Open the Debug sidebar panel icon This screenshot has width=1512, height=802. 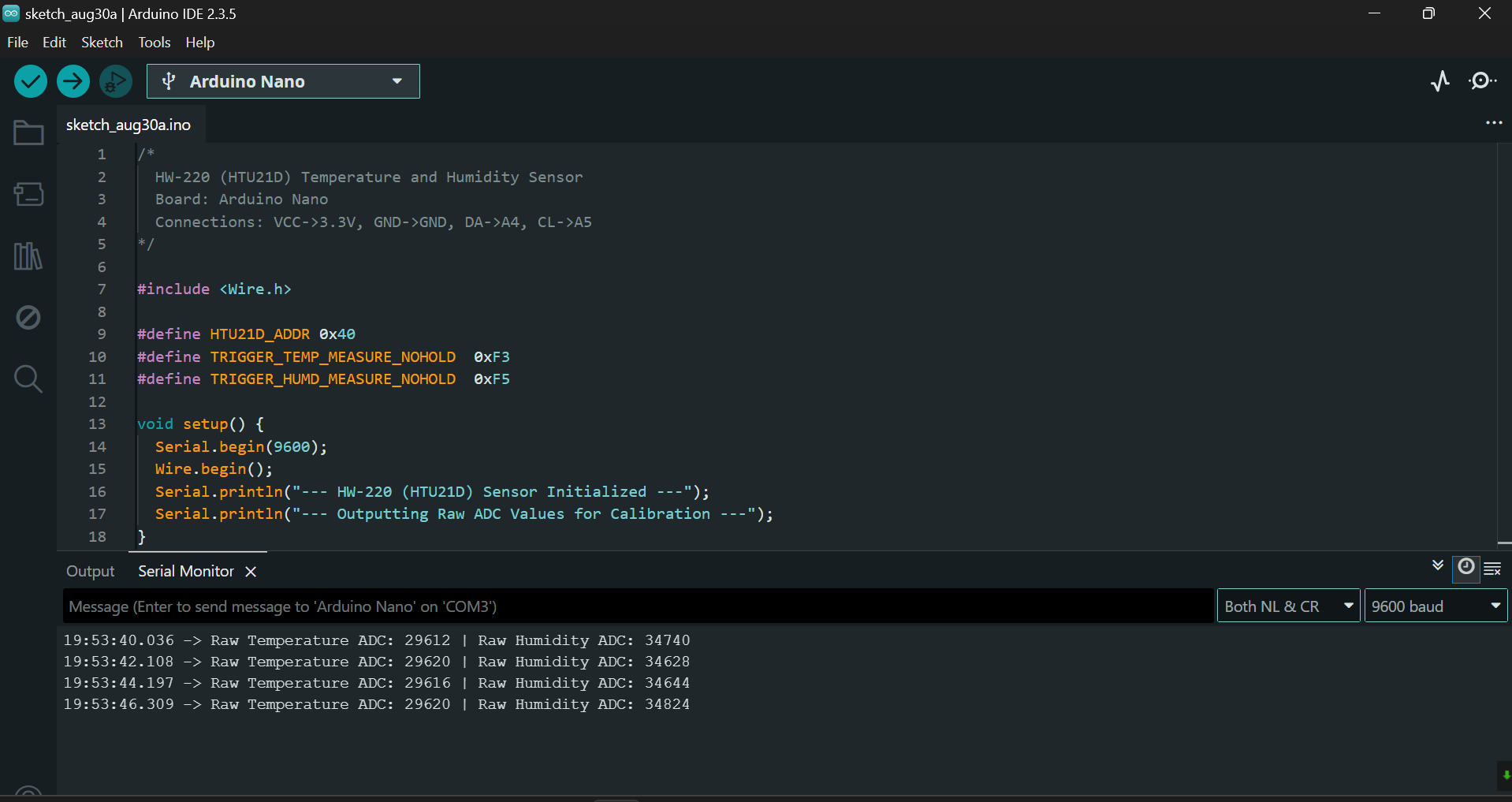tap(28, 317)
